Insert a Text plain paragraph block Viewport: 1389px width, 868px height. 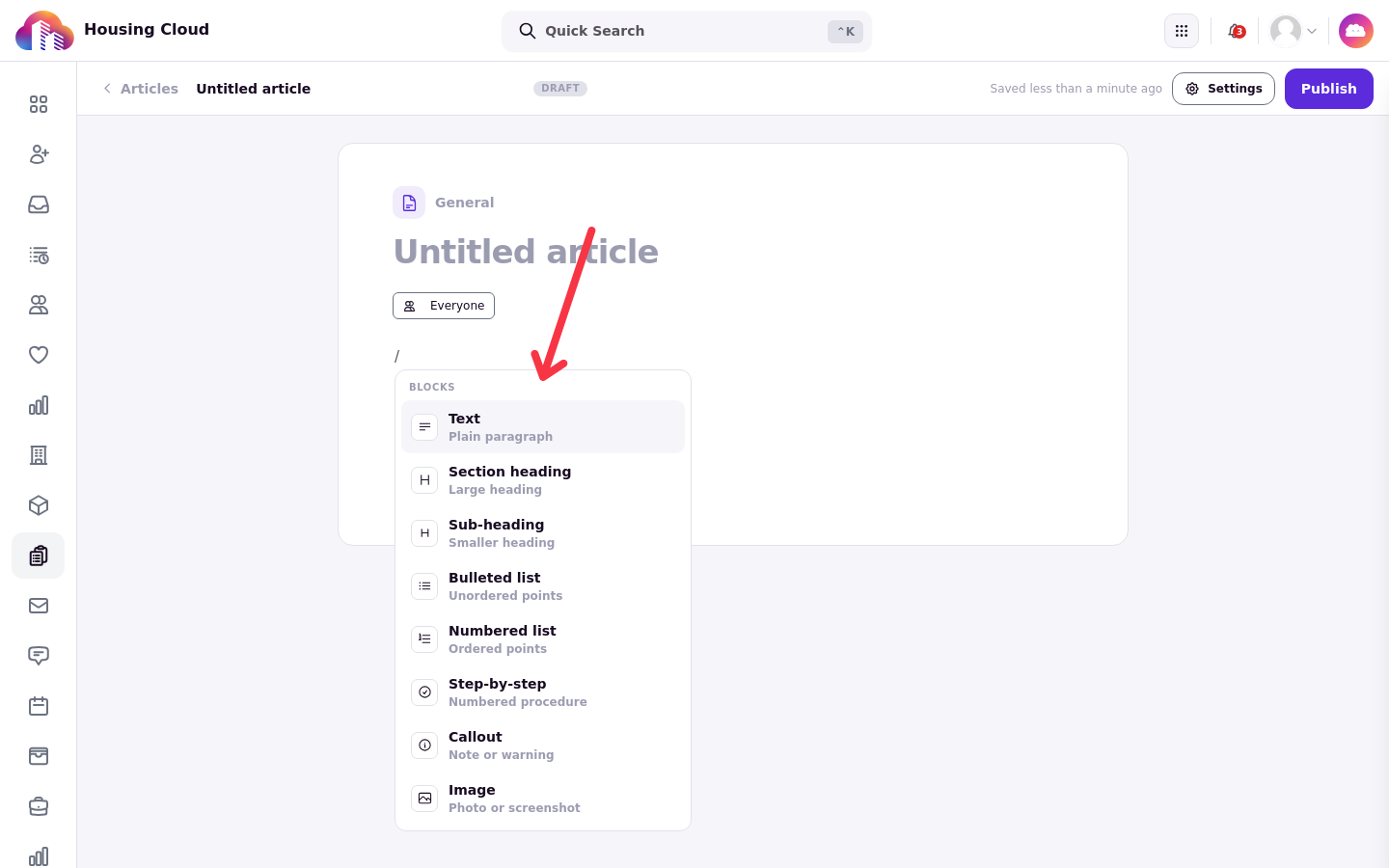pos(543,427)
